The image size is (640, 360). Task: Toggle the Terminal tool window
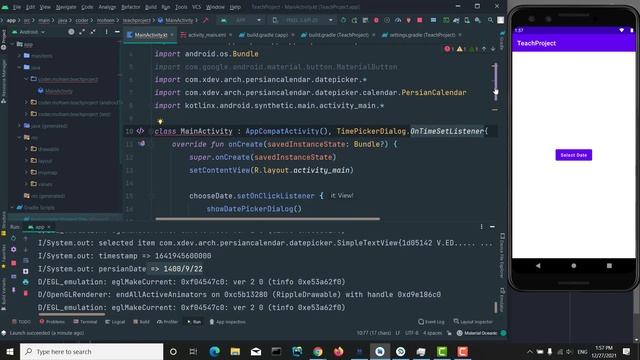tap(85, 322)
